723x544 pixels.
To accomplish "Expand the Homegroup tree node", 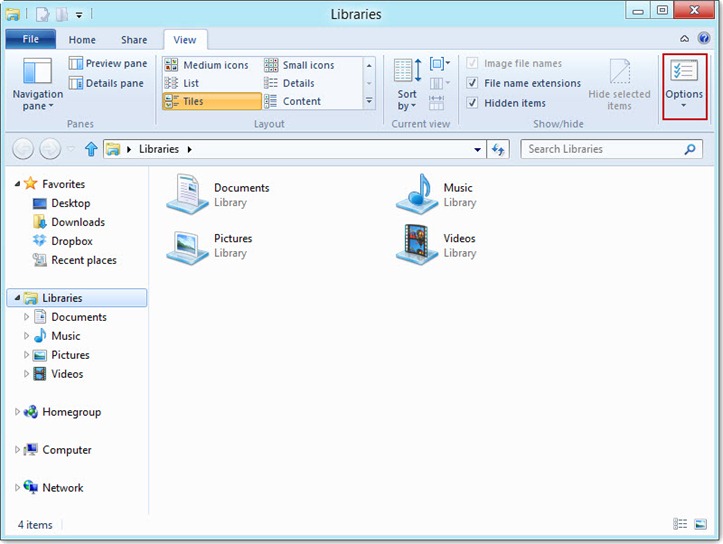I will pos(18,412).
